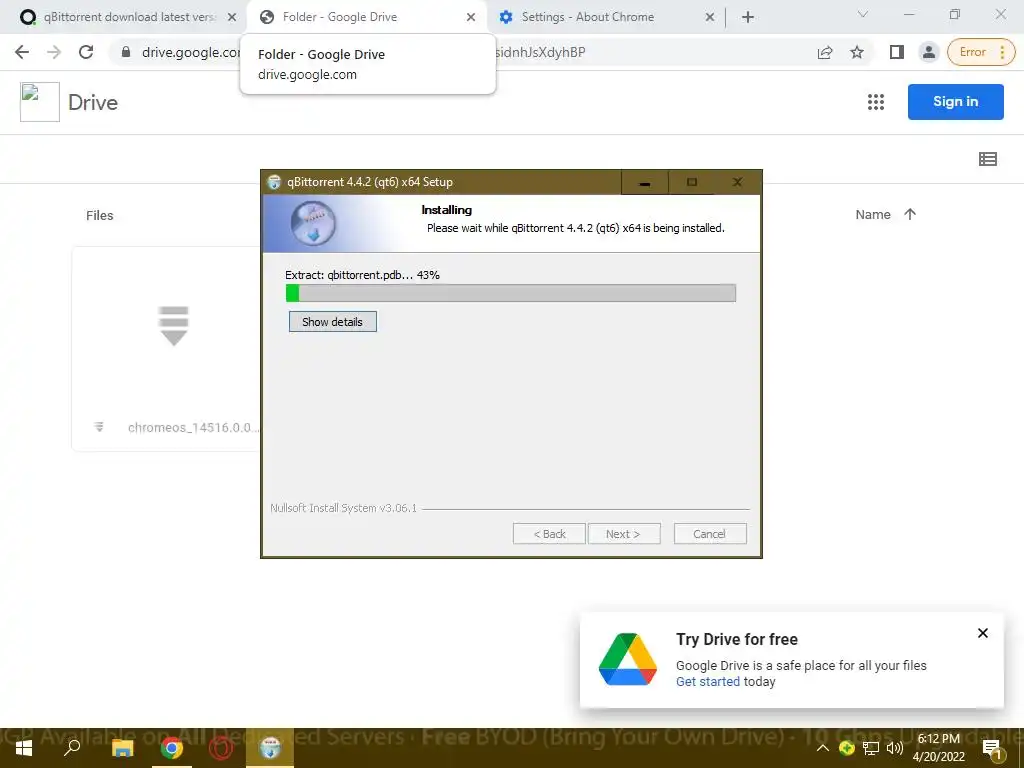Click Back in qBittorrent setup
The height and width of the screenshot is (768, 1024).
pyautogui.click(x=549, y=534)
